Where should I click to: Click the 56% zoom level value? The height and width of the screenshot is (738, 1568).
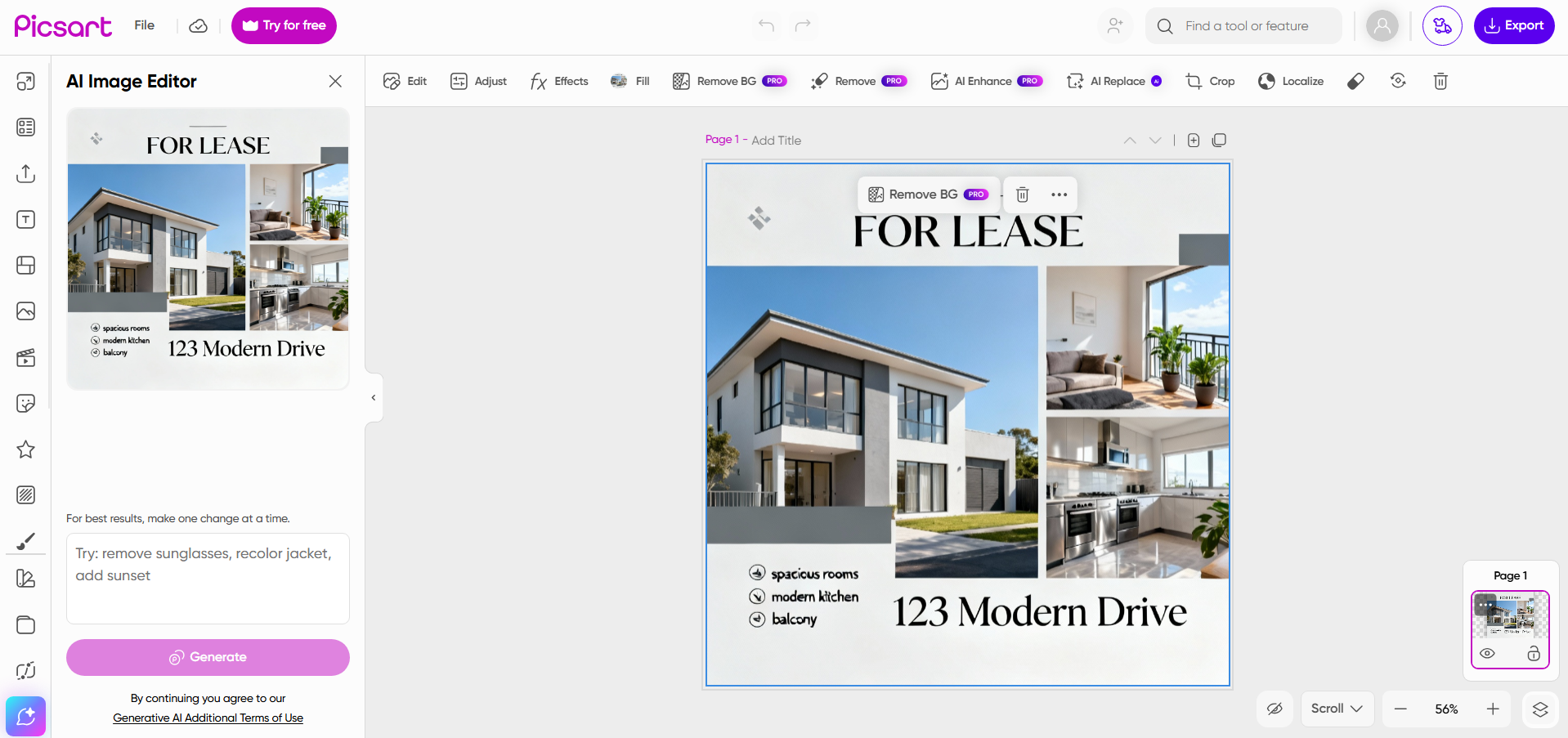(1446, 709)
